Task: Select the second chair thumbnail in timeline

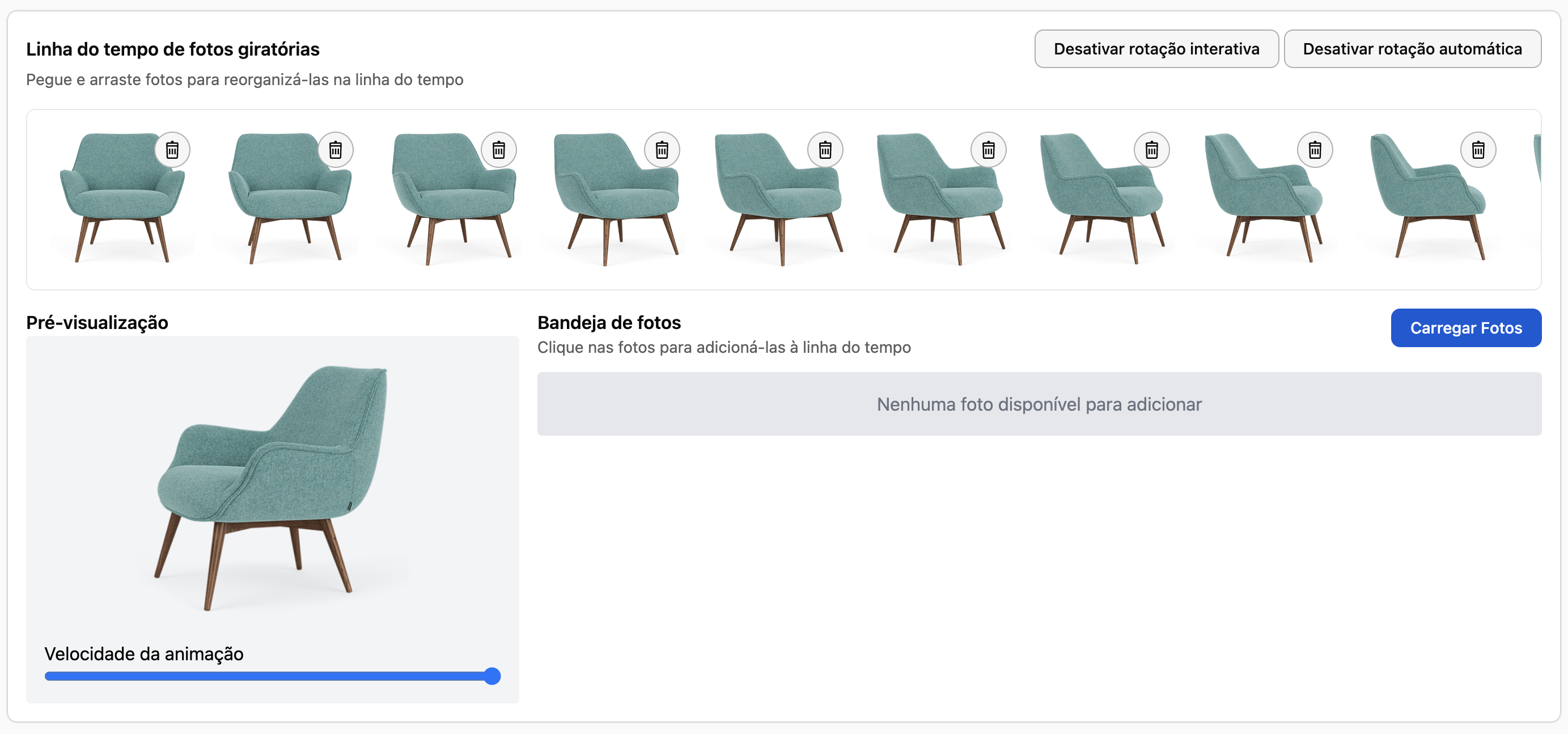Action: coord(286,201)
